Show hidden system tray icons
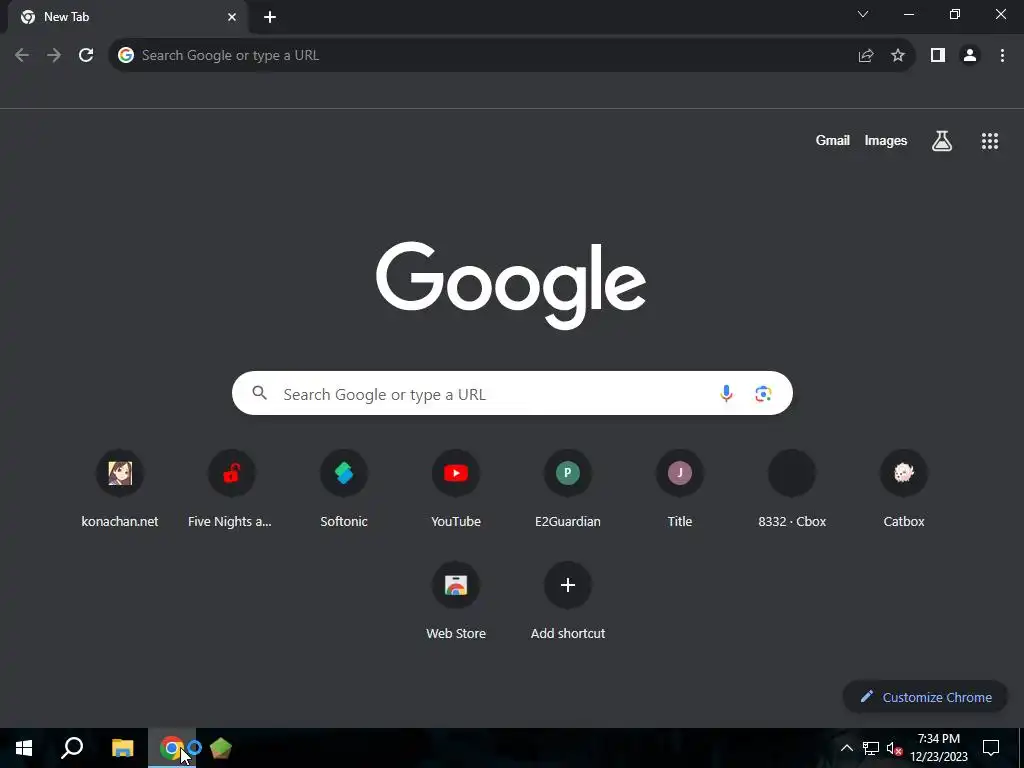Viewport: 1024px width, 768px height. pos(846,748)
